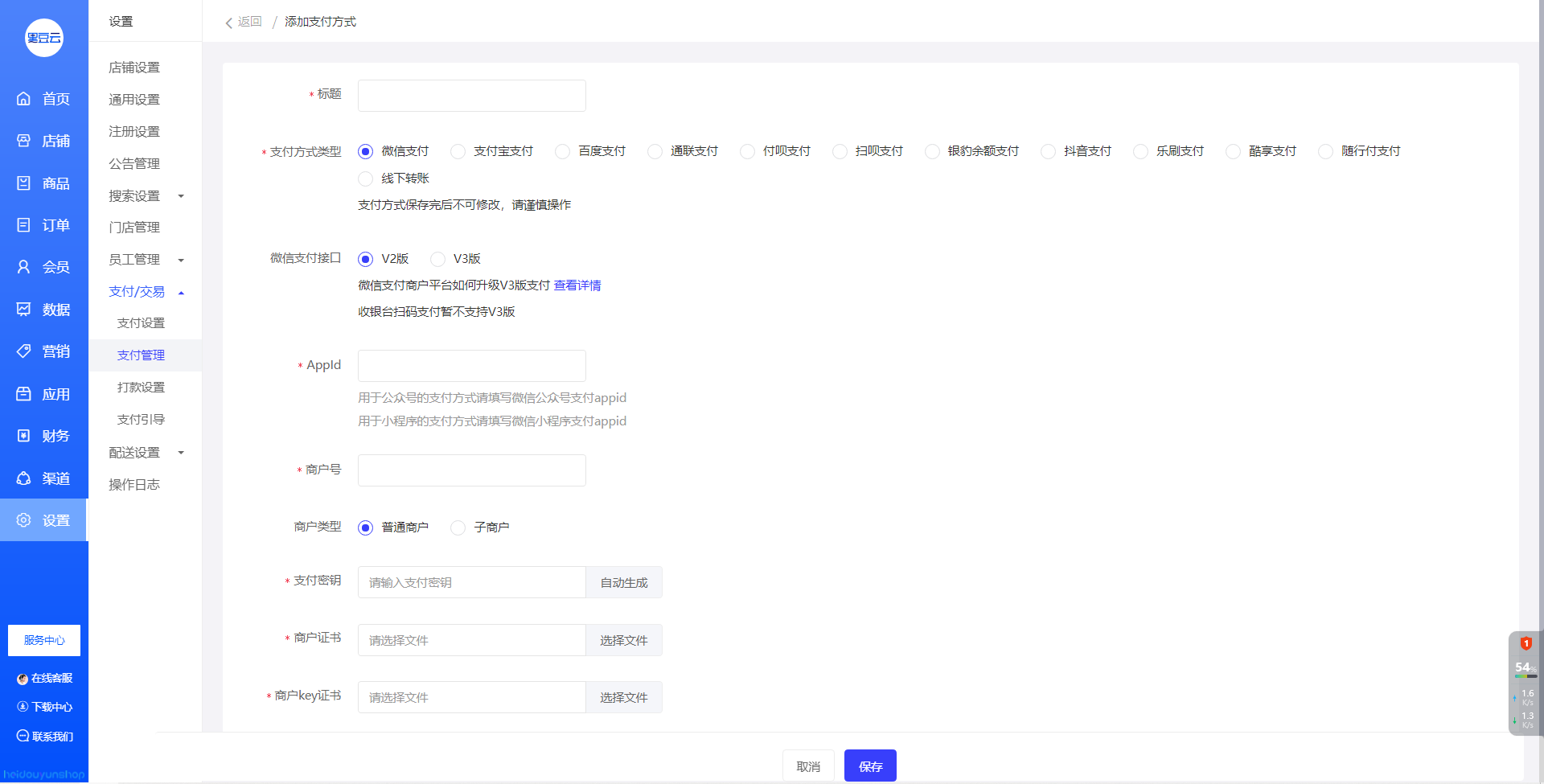Open 店铺设置 menu item
The height and width of the screenshot is (784, 1544).
tap(134, 68)
